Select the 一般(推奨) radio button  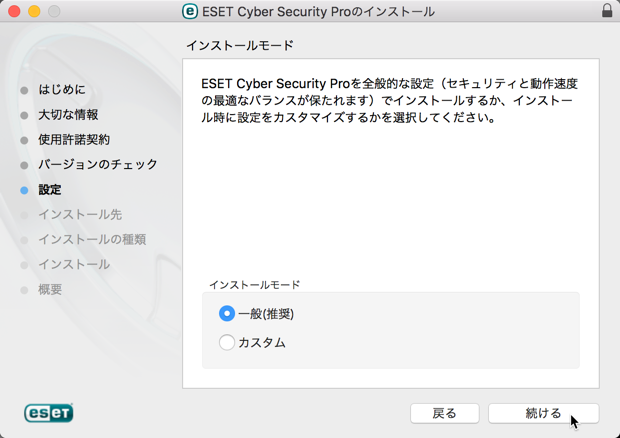tap(227, 313)
